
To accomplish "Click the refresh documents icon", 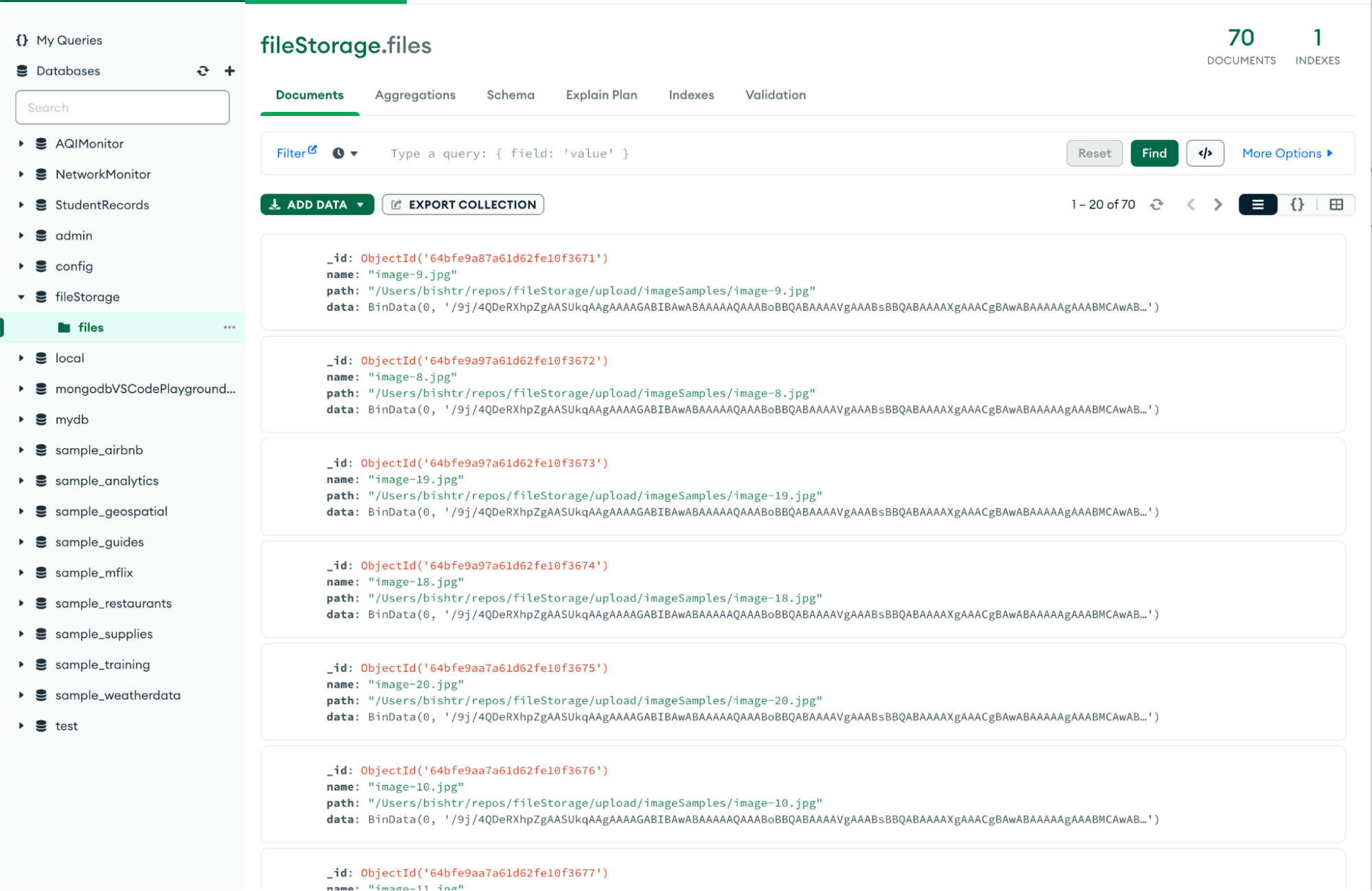I will pyautogui.click(x=1156, y=204).
